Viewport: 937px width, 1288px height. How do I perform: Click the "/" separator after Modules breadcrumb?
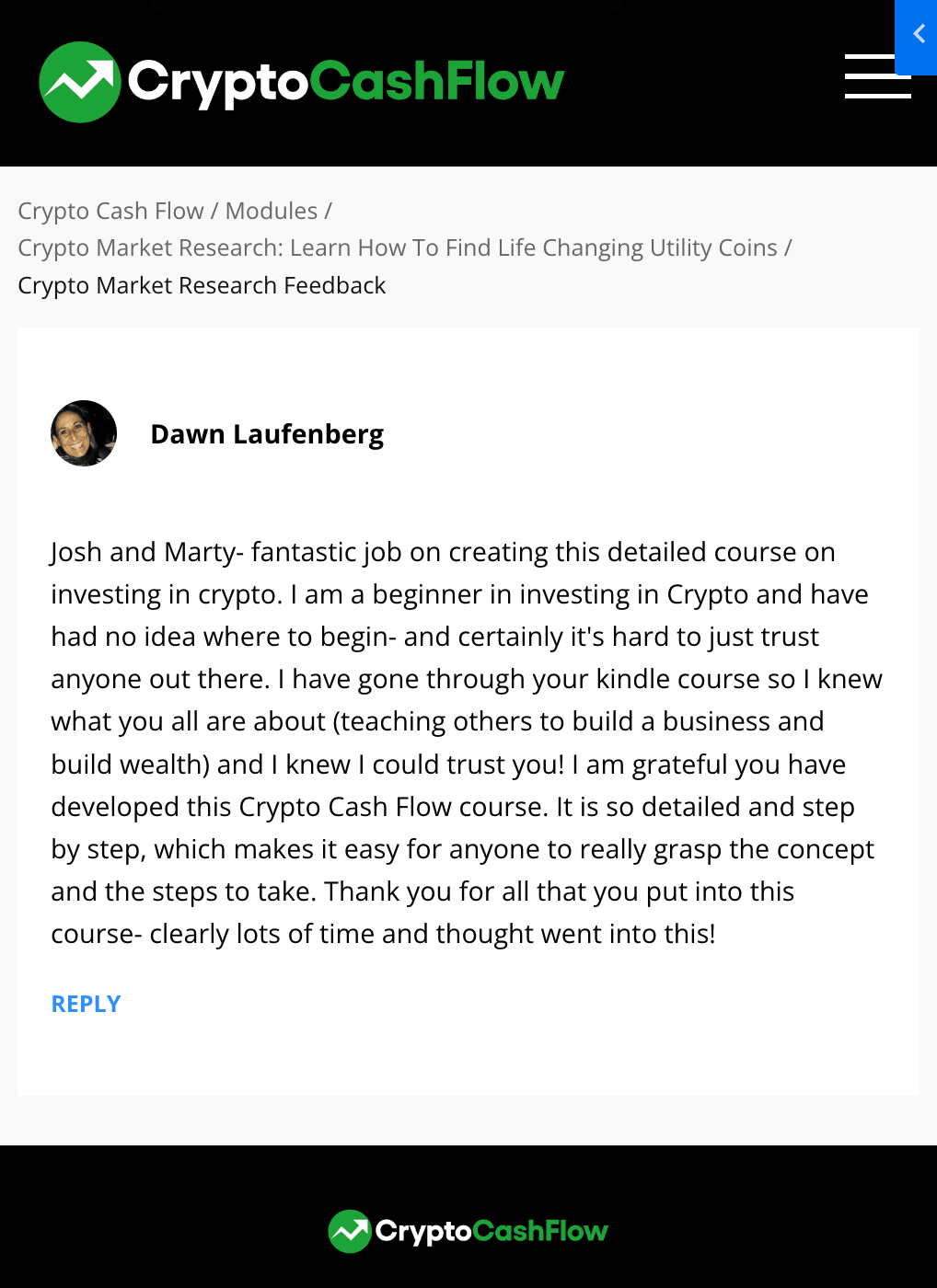coord(328,211)
